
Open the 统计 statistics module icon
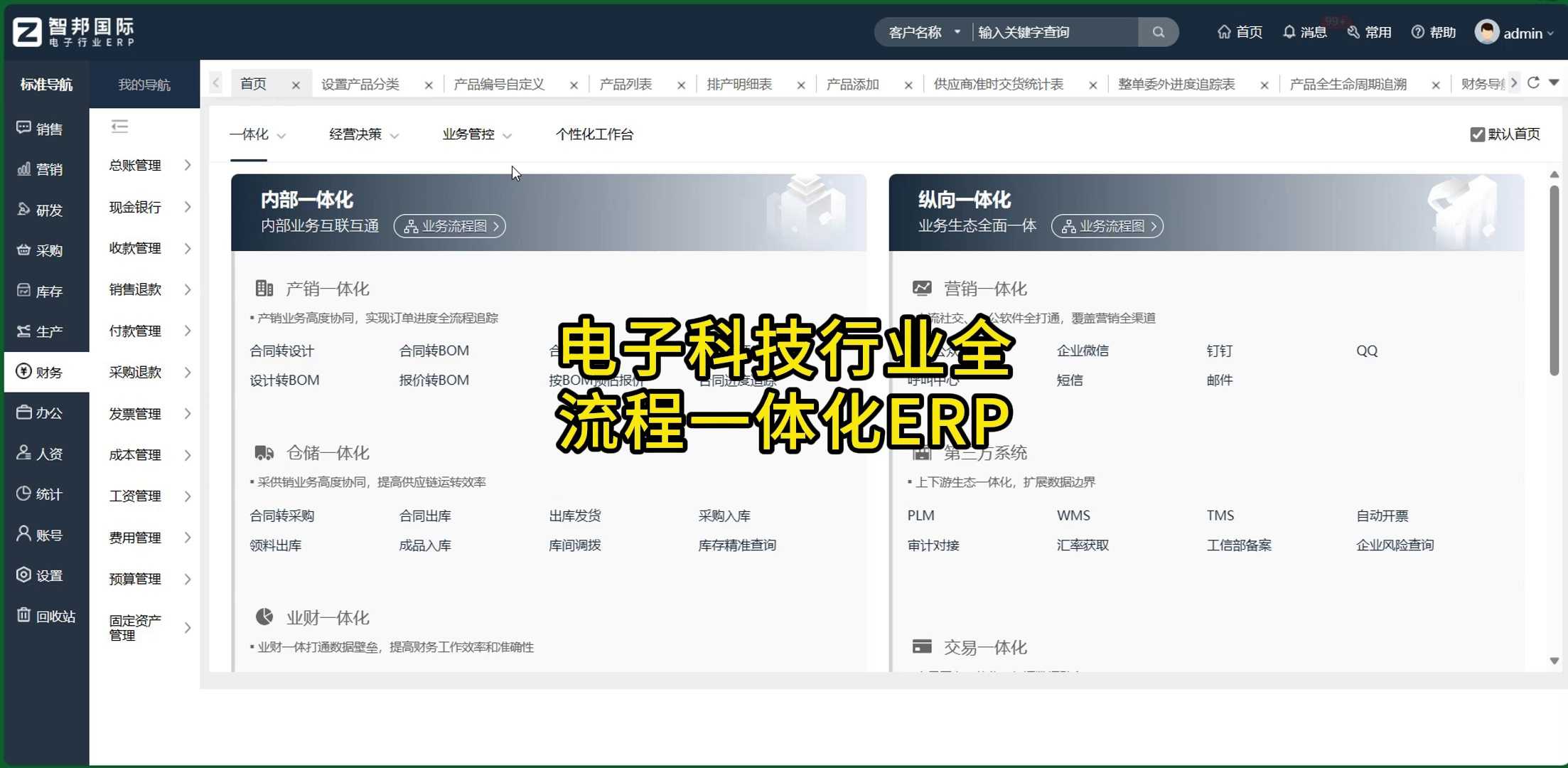click(23, 494)
